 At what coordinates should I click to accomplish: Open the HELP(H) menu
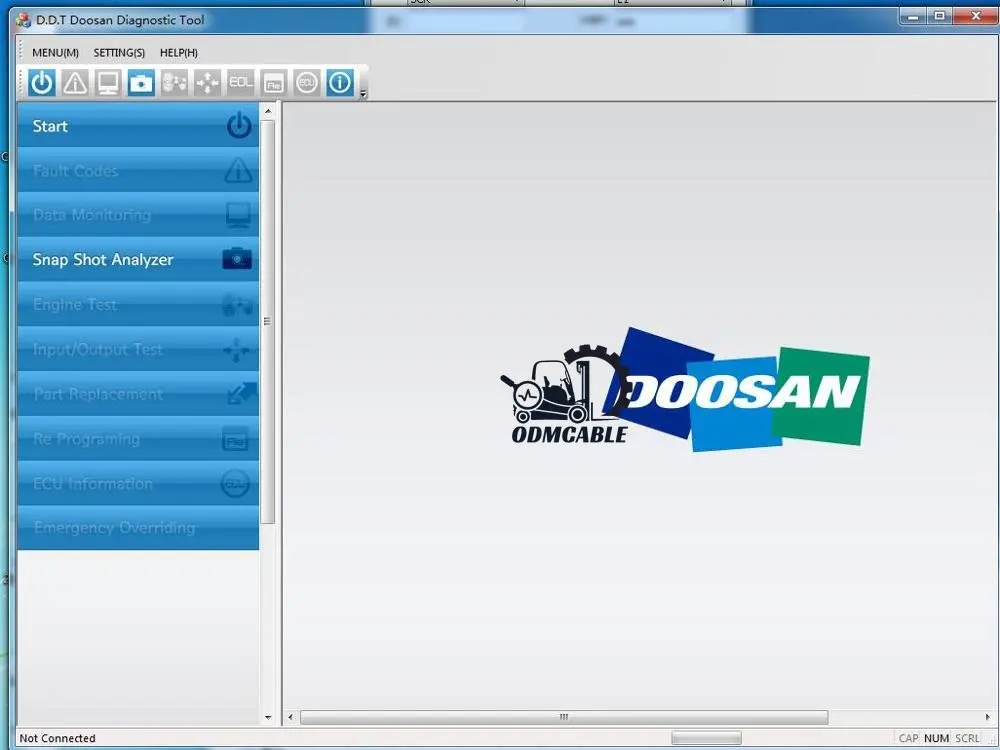click(x=178, y=52)
